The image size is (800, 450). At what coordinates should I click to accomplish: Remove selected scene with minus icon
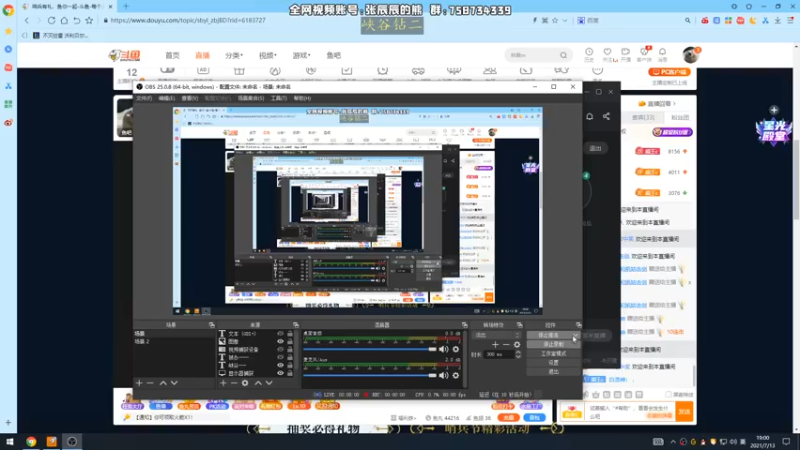150,383
